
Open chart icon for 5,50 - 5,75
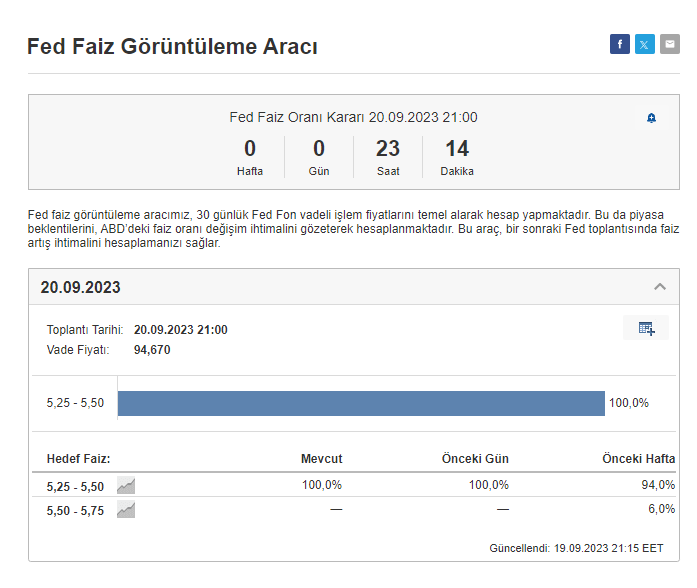(126, 510)
